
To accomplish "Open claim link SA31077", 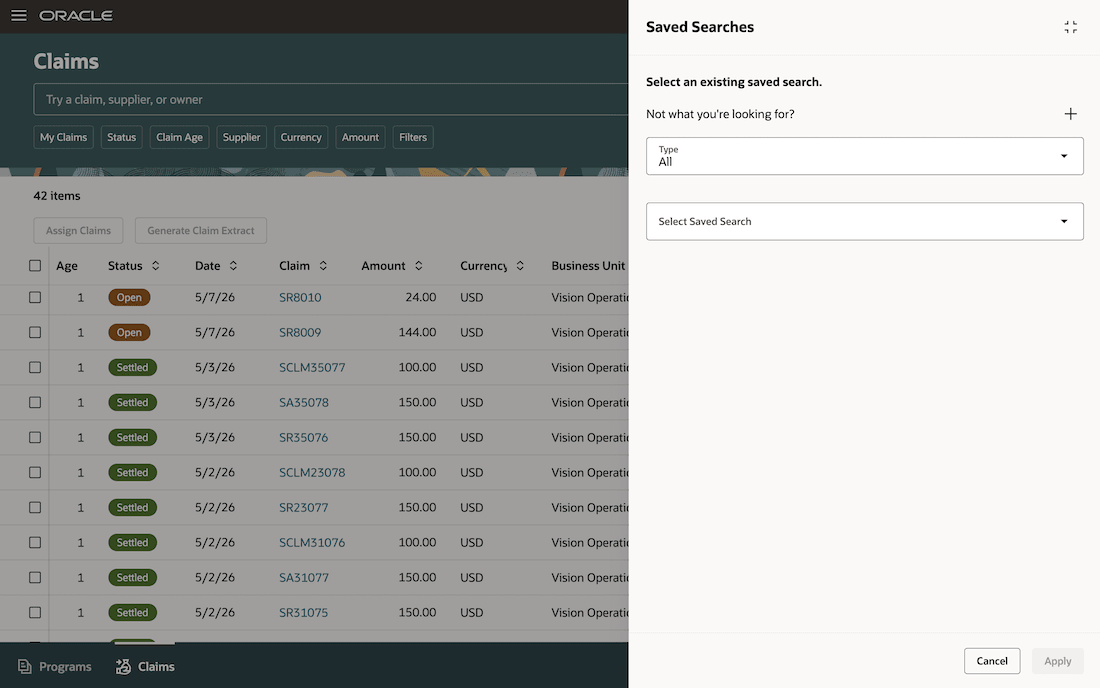I will pos(304,578).
